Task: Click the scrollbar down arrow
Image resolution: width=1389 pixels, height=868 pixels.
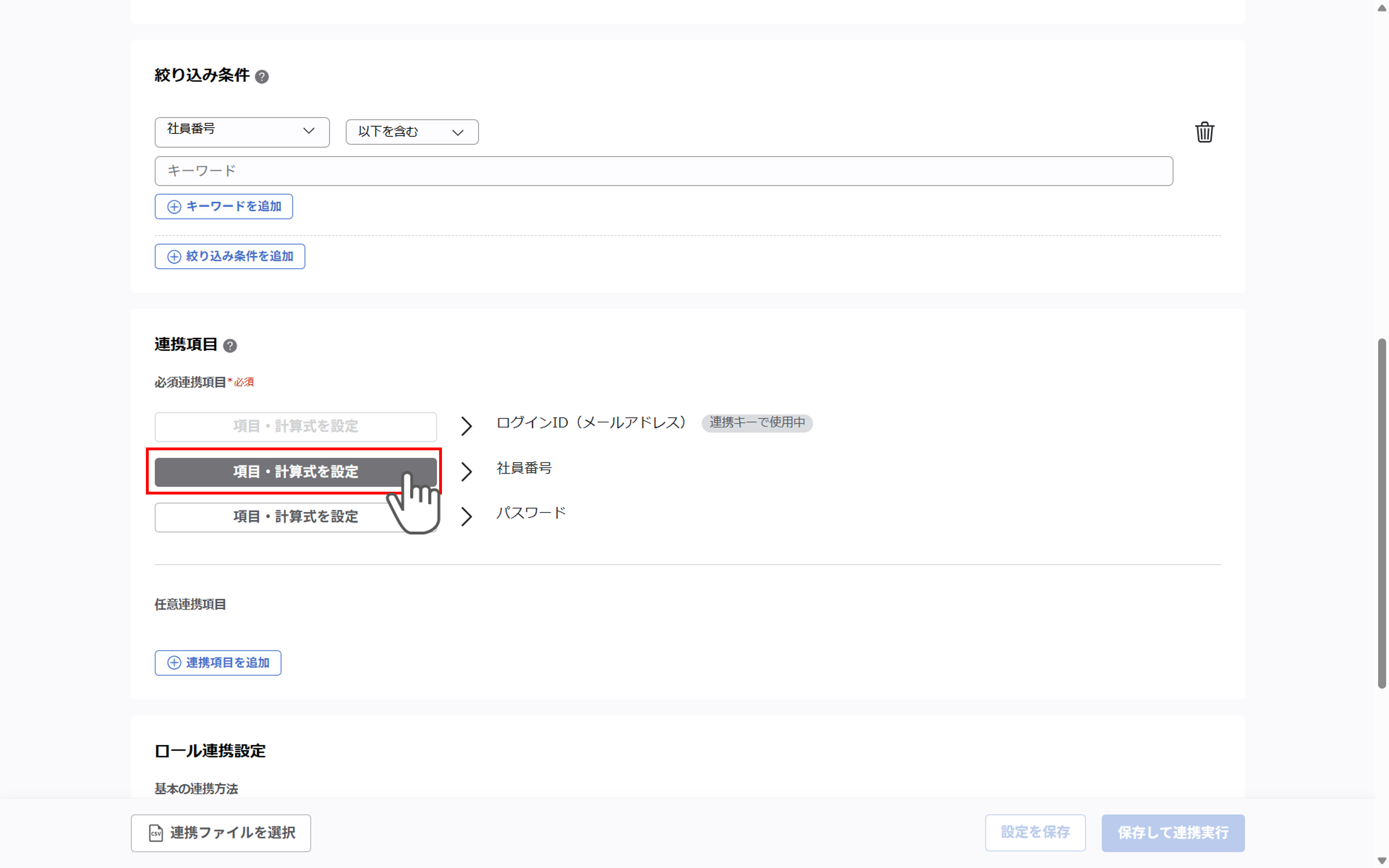Action: [1382, 861]
